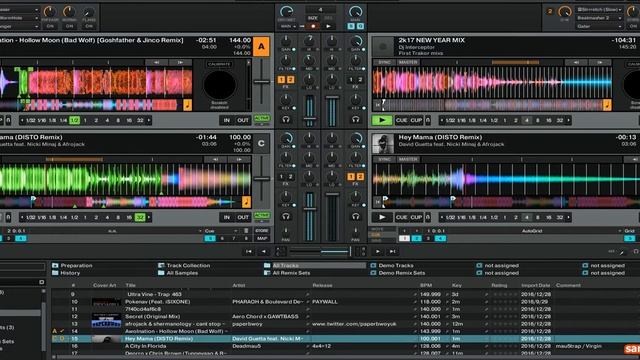Viewport: 640px width, 360px height.
Task: Click the crossfader handle
Action: (350, 251)
